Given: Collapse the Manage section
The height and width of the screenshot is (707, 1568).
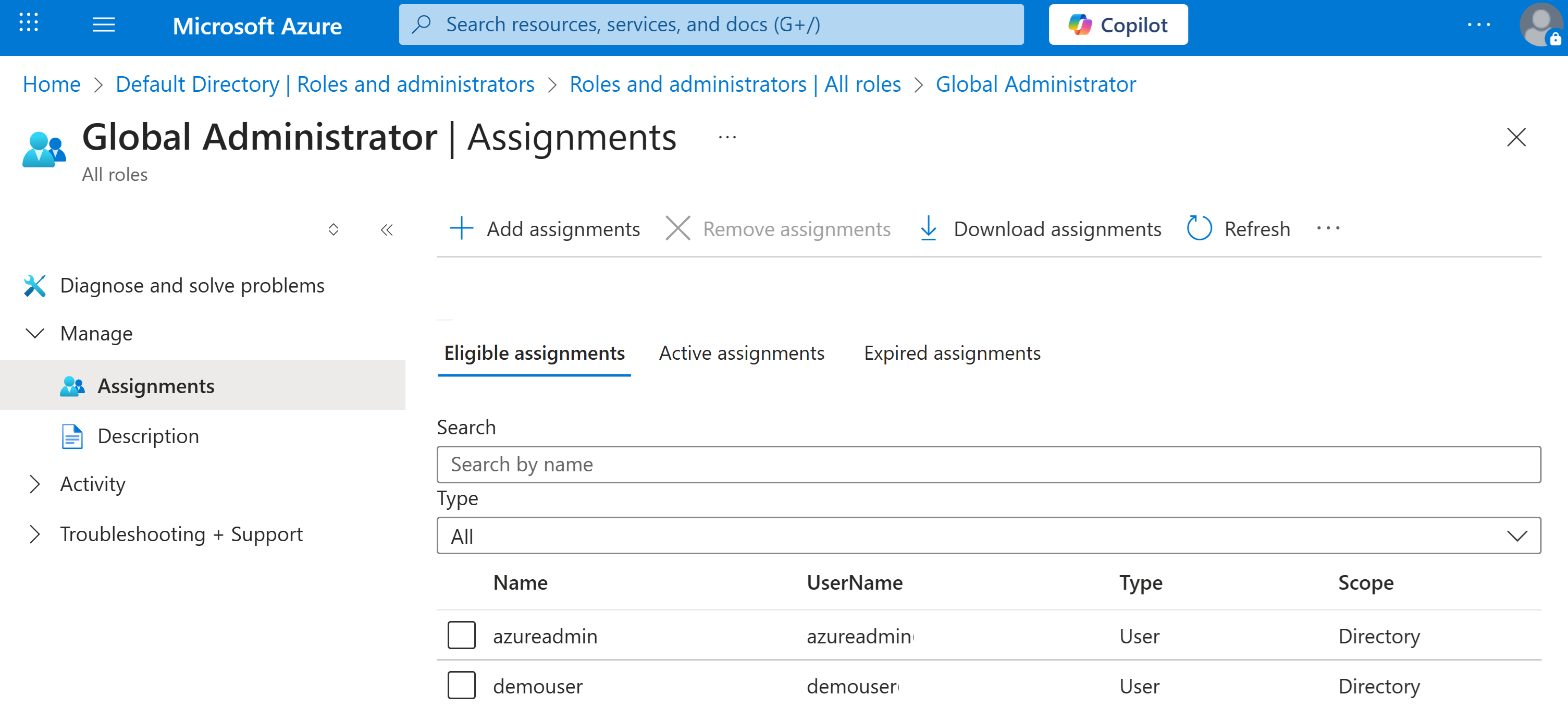Looking at the screenshot, I should (35, 334).
